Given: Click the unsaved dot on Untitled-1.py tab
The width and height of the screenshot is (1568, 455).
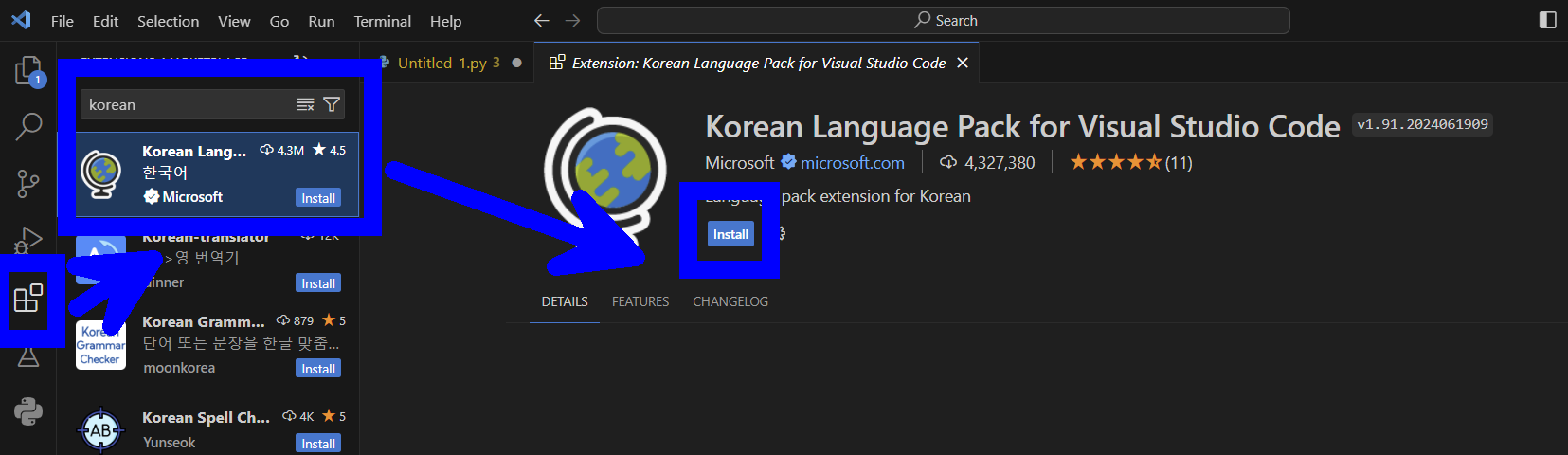Looking at the screenshot, I should point(516,63).
